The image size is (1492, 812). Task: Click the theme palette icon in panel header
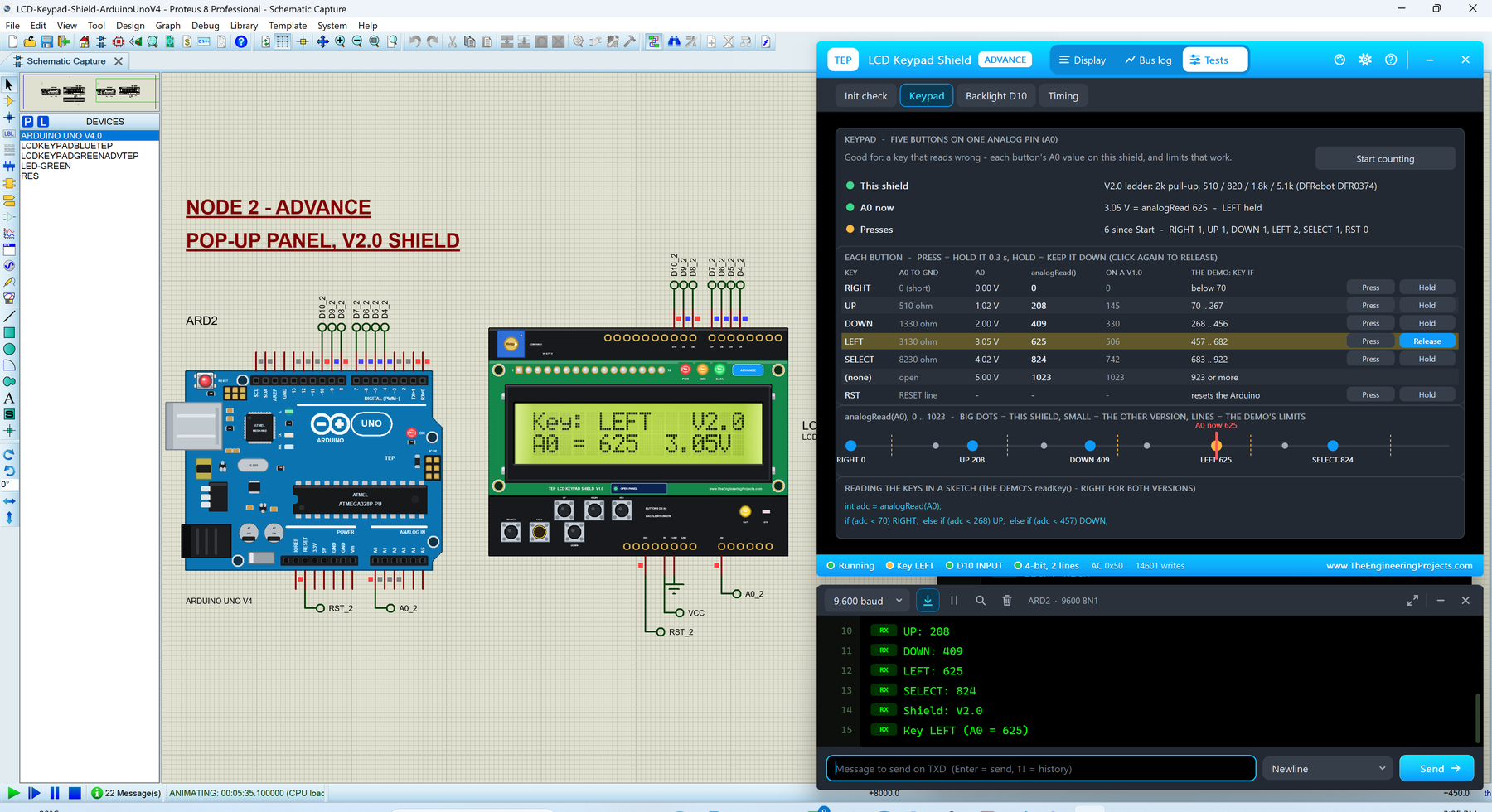[x=1339, y=60]
